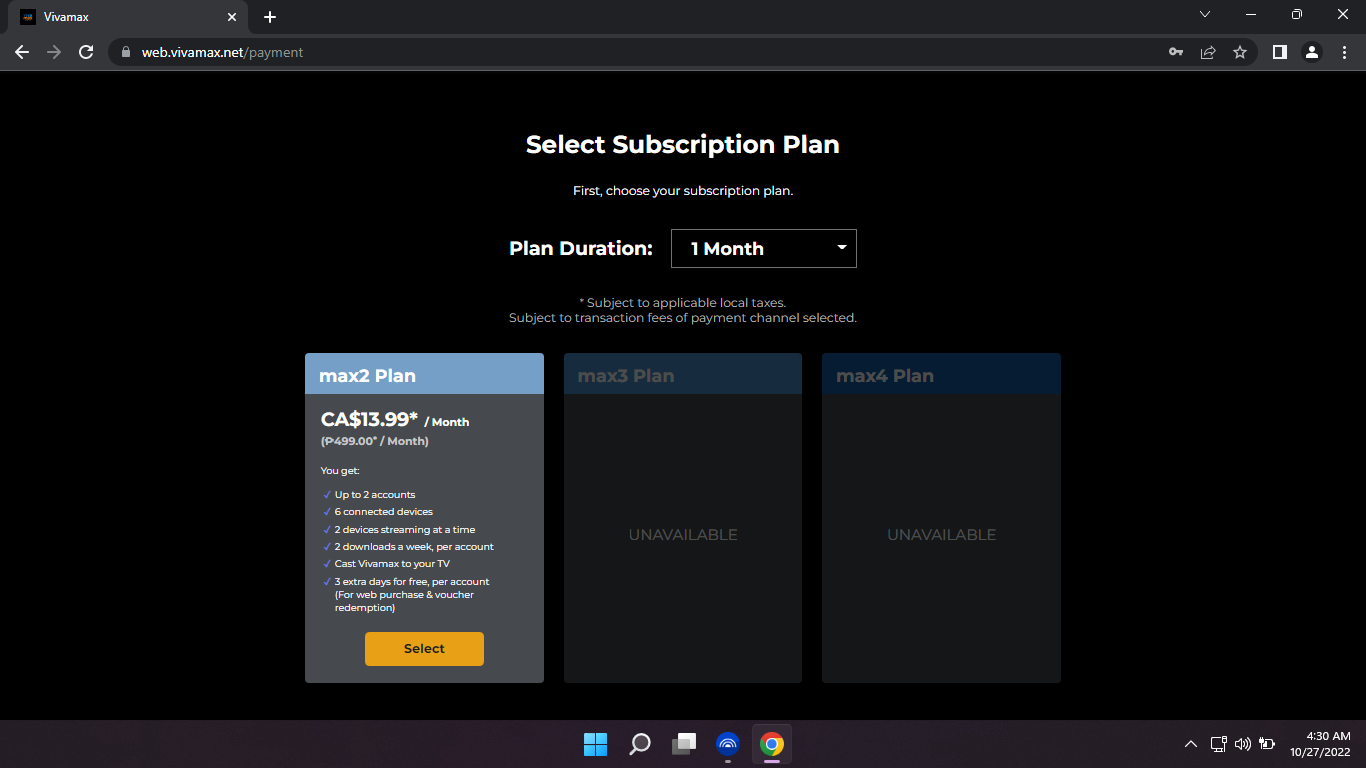
Task: Click the unavailable max4 Plan card
Action: [x=941, y=518]
